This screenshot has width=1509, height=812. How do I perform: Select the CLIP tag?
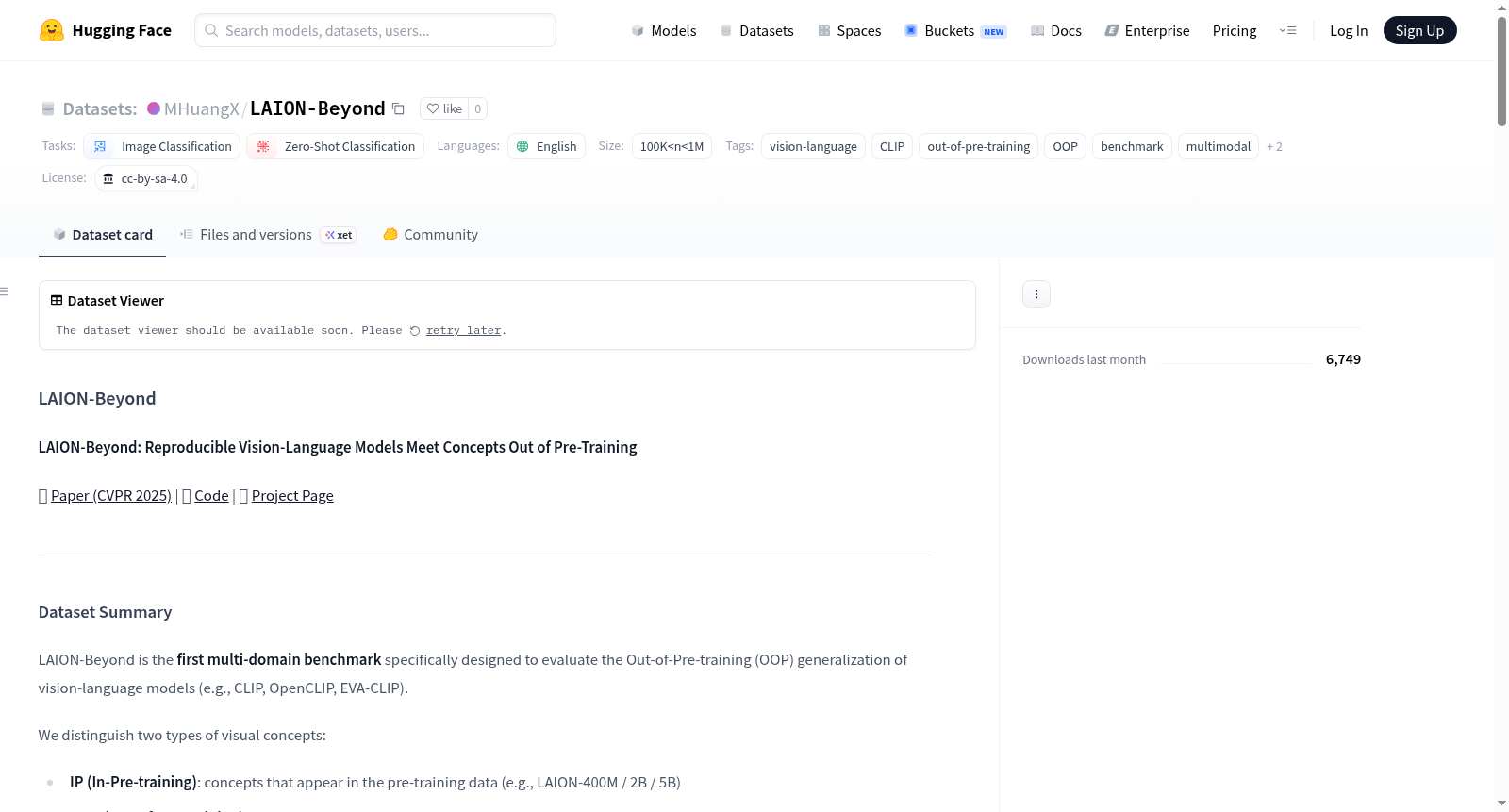click(892, 146)
